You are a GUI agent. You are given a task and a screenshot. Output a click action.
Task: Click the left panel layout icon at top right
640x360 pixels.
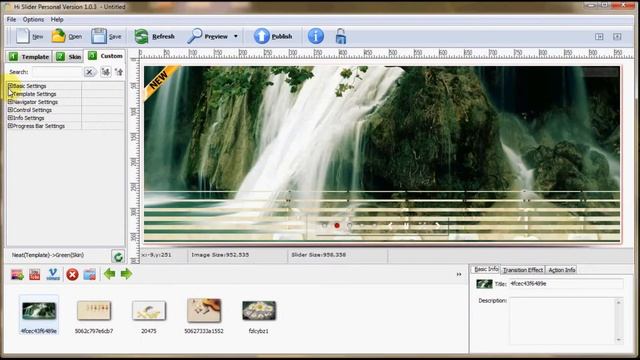click(x=599, y=37)
